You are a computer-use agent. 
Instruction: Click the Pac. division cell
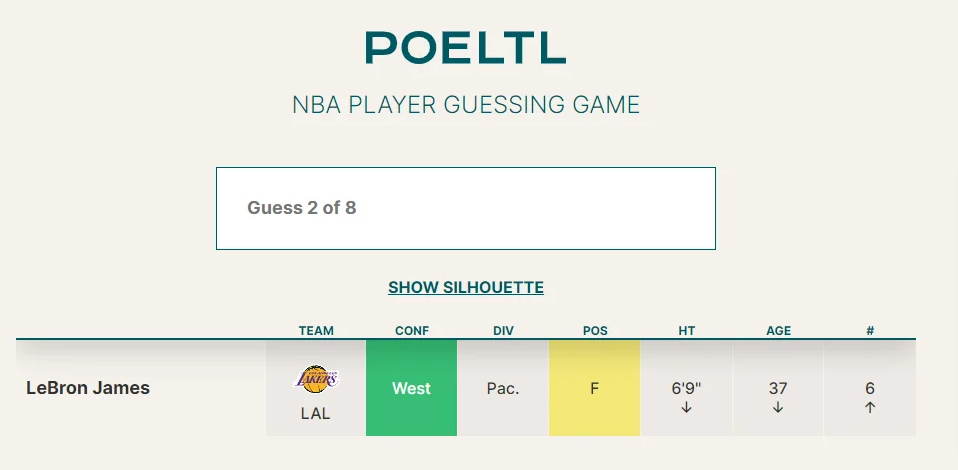click(x=503, y=388)
